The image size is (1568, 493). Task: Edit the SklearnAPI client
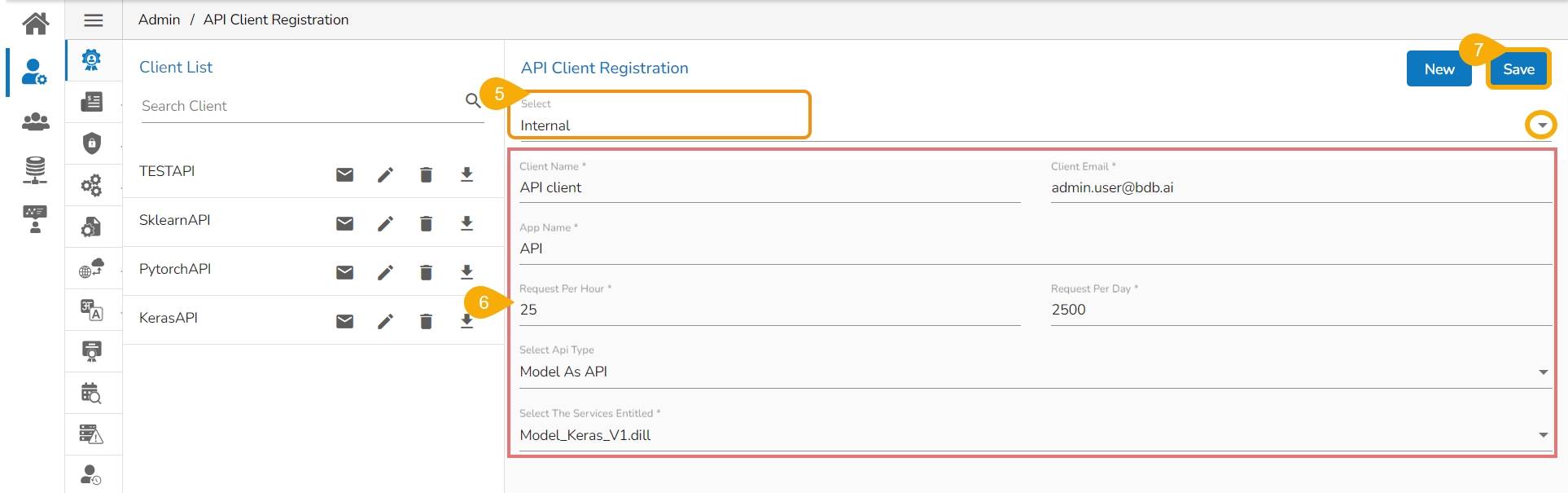pyautogui.click(x=385, y=223)
